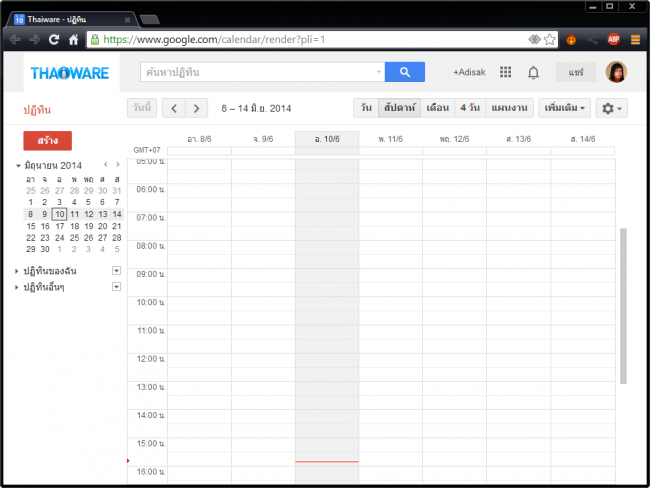Open a new browser tab

(150, 19)
